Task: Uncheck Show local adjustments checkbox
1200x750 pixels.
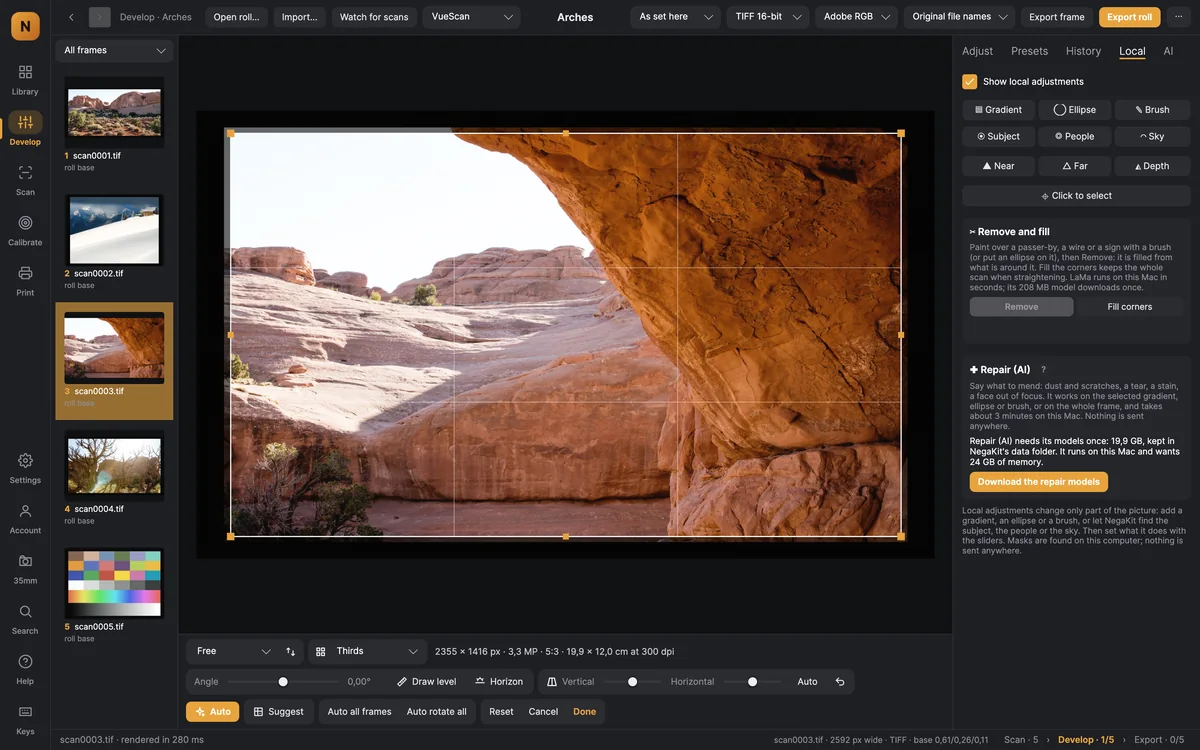Action: (x=969, y=82)
